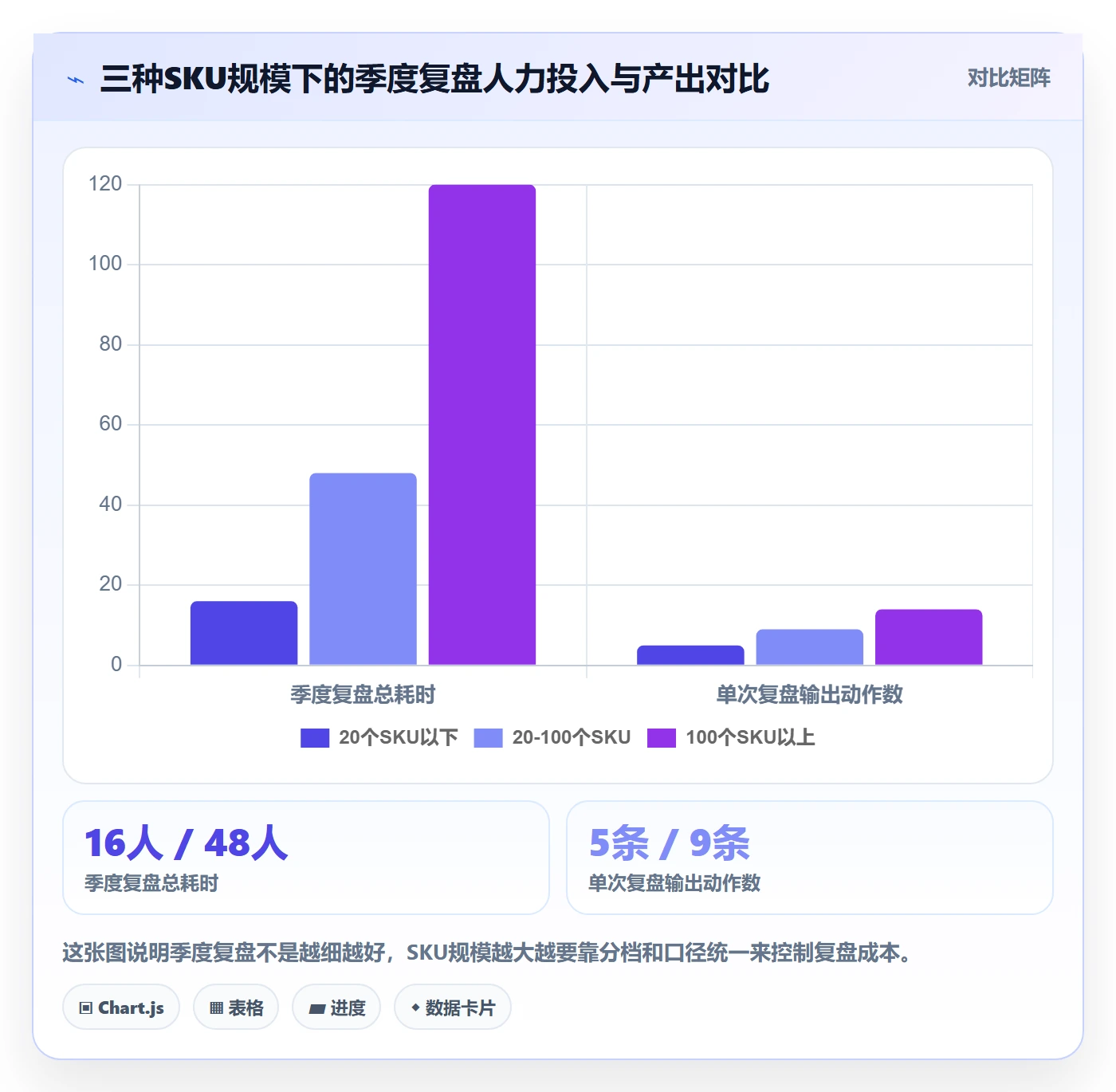Image resolution: width=1116 pixels, height=1092 pixels.
Task: Click the light blue bar for 单次复盘输出动作数
Action: [810, 647]
